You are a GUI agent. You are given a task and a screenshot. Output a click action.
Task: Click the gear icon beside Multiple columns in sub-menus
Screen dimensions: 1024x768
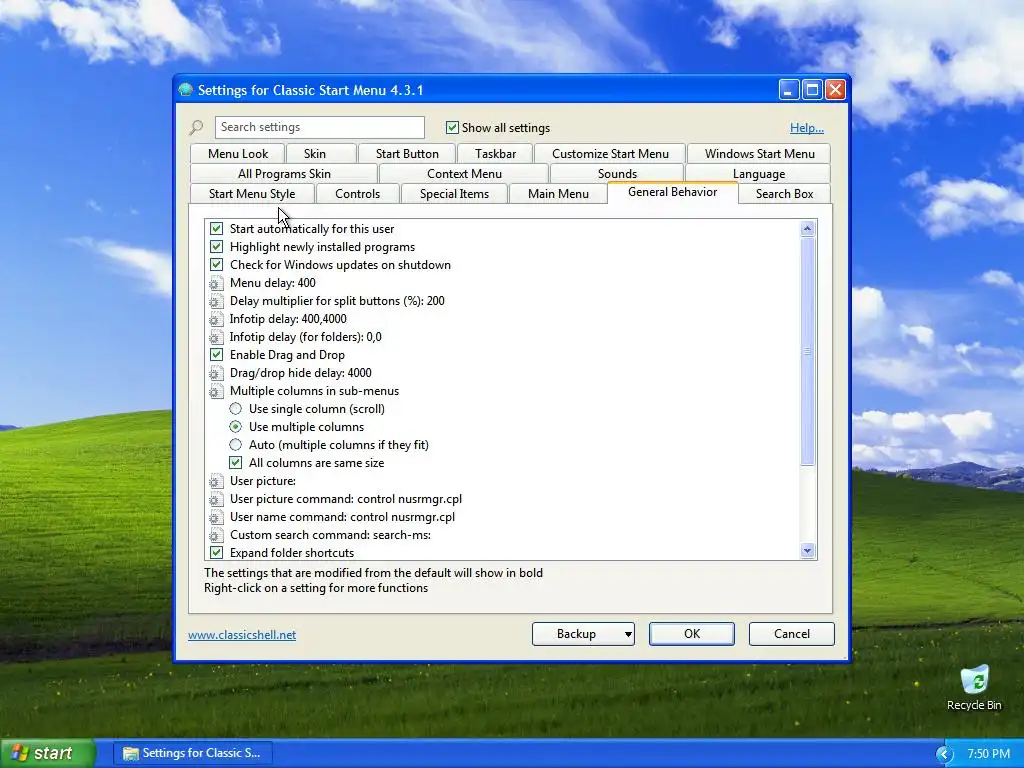[x=216, y=391]
